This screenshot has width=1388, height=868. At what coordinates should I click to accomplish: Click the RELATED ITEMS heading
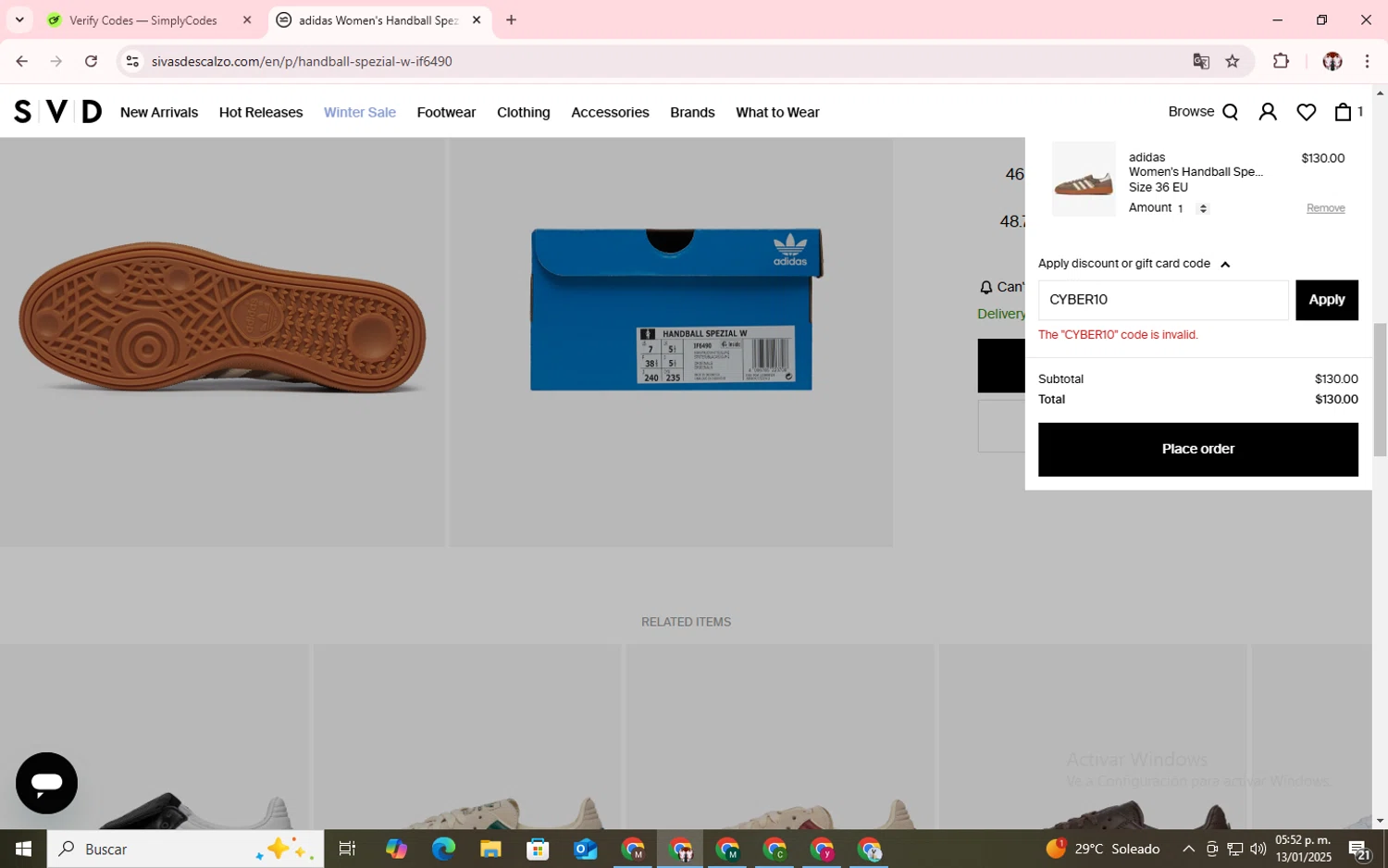686,622
